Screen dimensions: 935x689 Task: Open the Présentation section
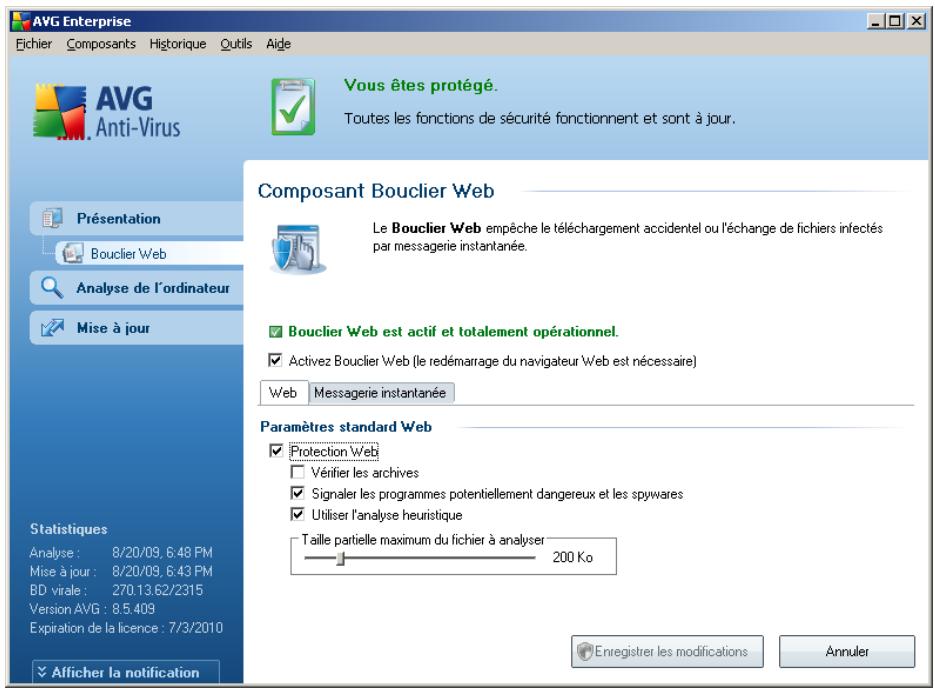[x=137, y=218]
